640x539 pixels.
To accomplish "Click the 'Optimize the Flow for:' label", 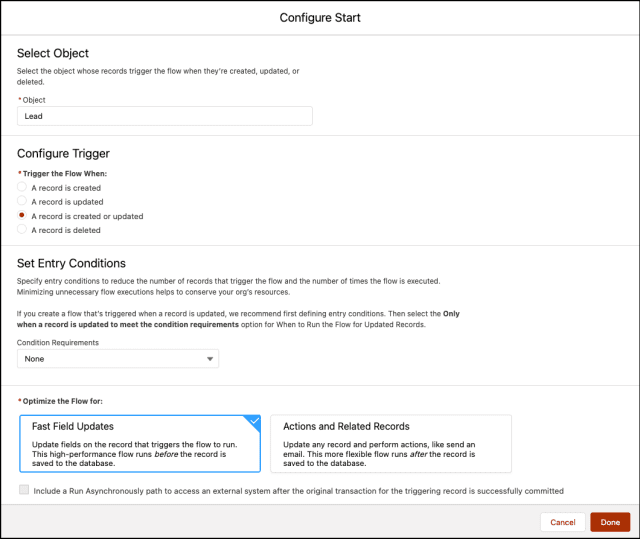I will (x=62, y=401).
